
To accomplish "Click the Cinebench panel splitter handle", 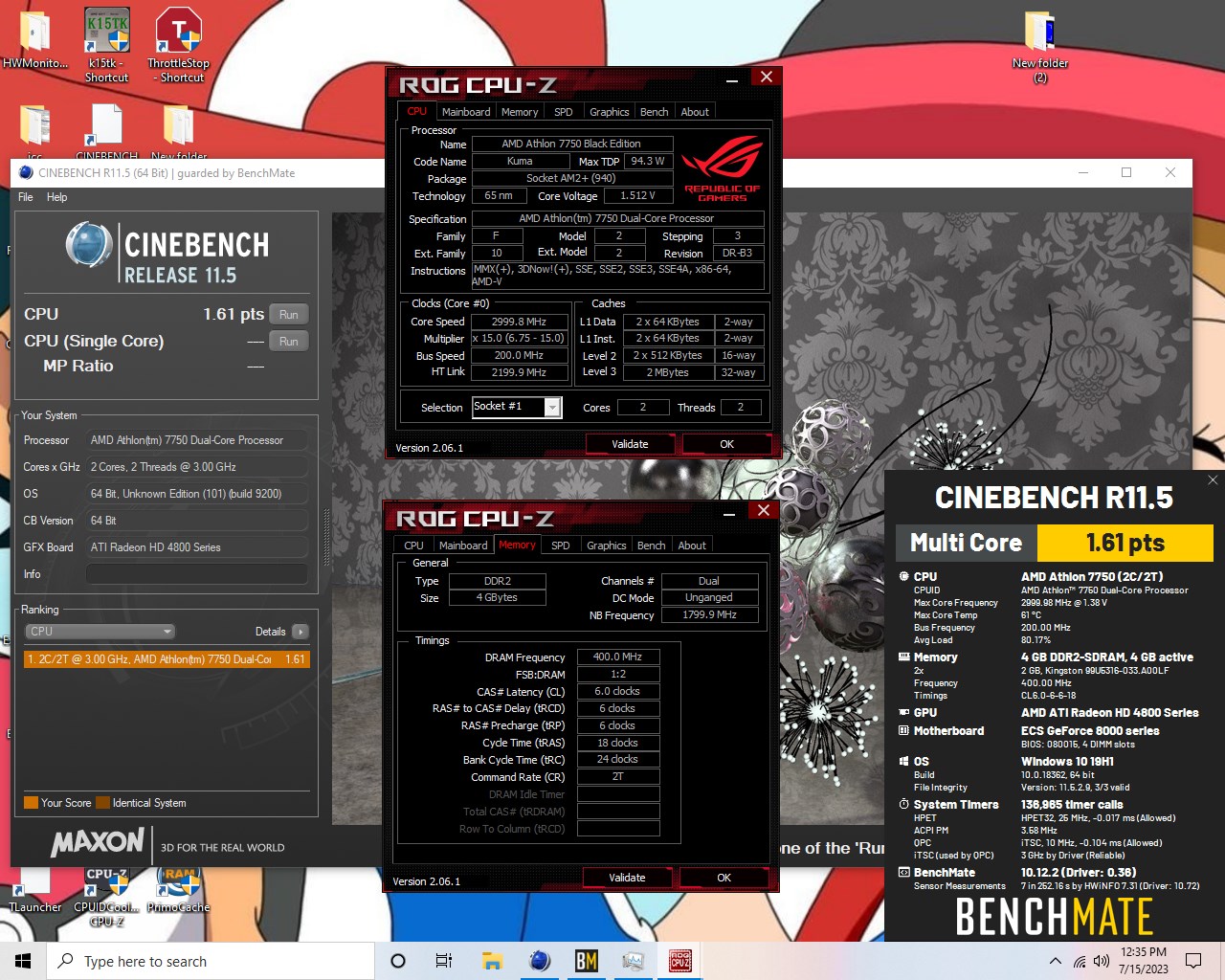I will (326, 540).
